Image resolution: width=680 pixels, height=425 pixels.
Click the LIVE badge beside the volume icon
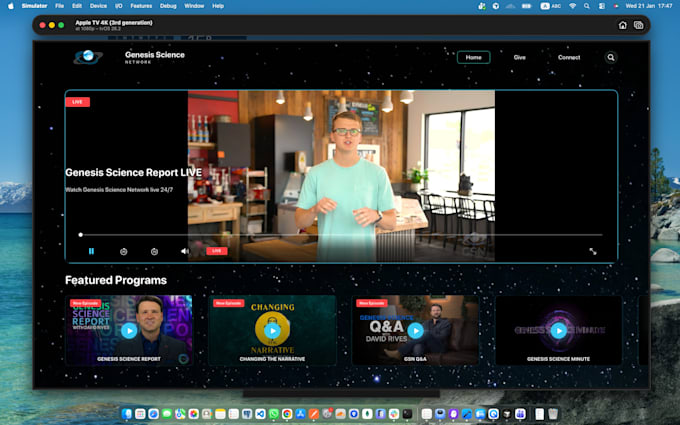coord(217,251)
